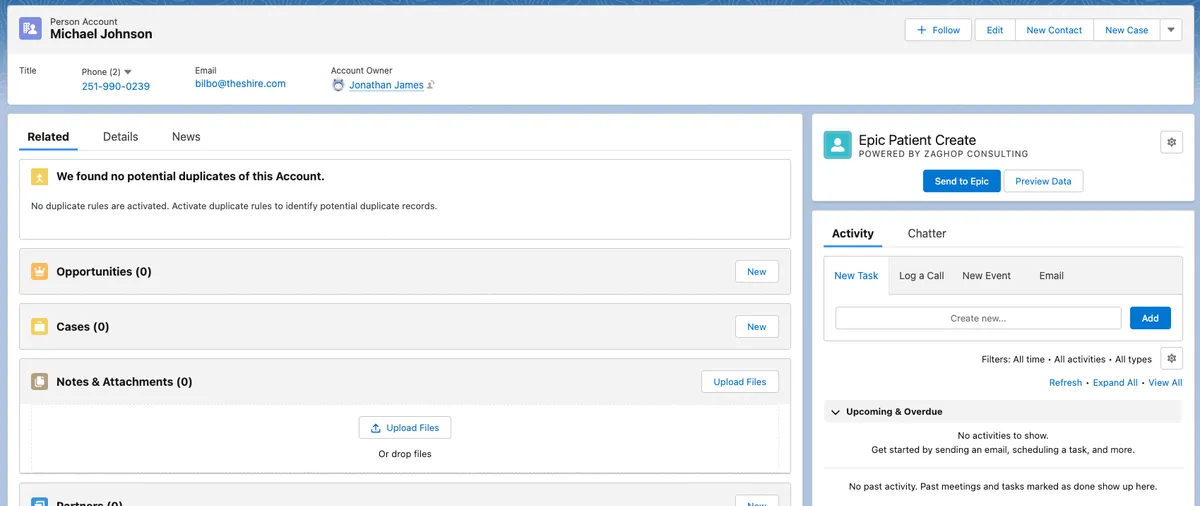Image resolution: width=1200 pixels, height=506 pixels.
Task: Select the Log a Call tab
Action: coord(921,276)
